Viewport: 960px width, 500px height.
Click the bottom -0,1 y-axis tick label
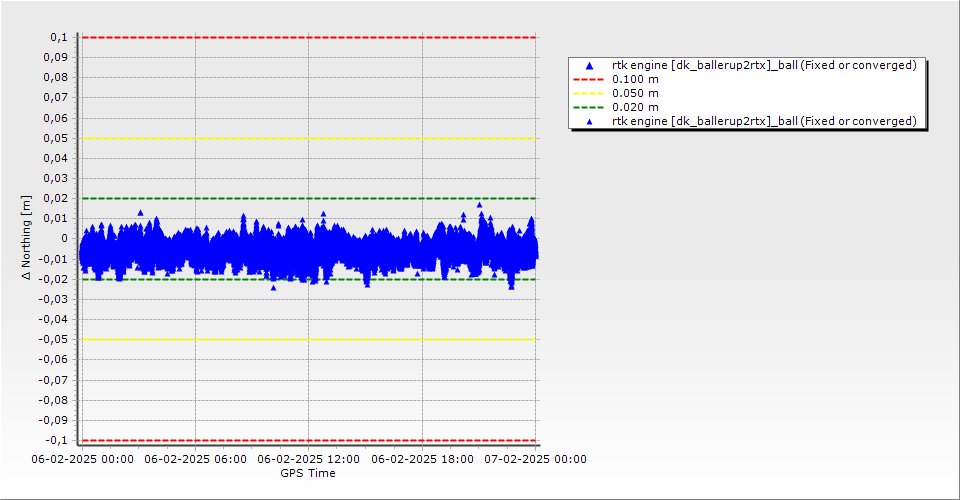coord(56,440)
